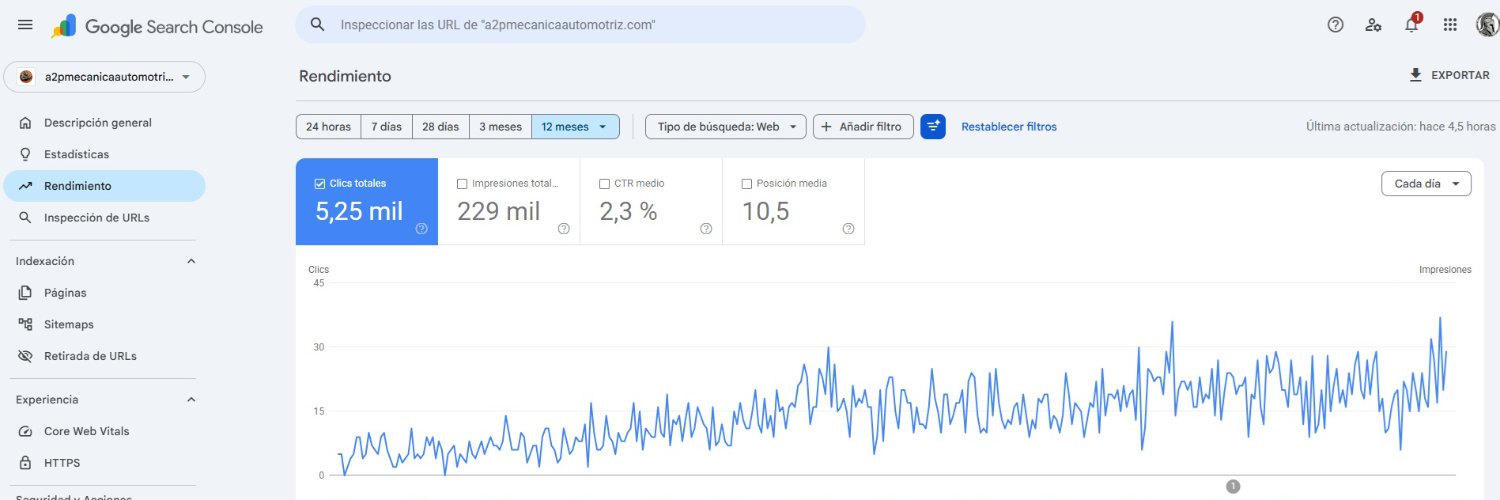Open Rendimiento in sidebar

coord(105,186)
